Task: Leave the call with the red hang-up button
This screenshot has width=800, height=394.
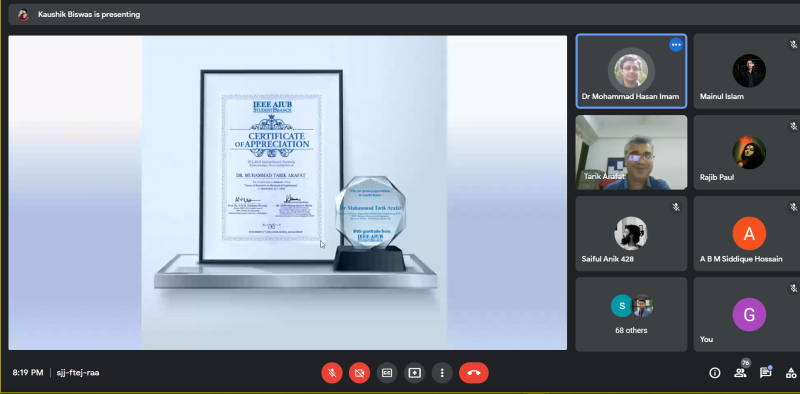Action: click(473, 373)
